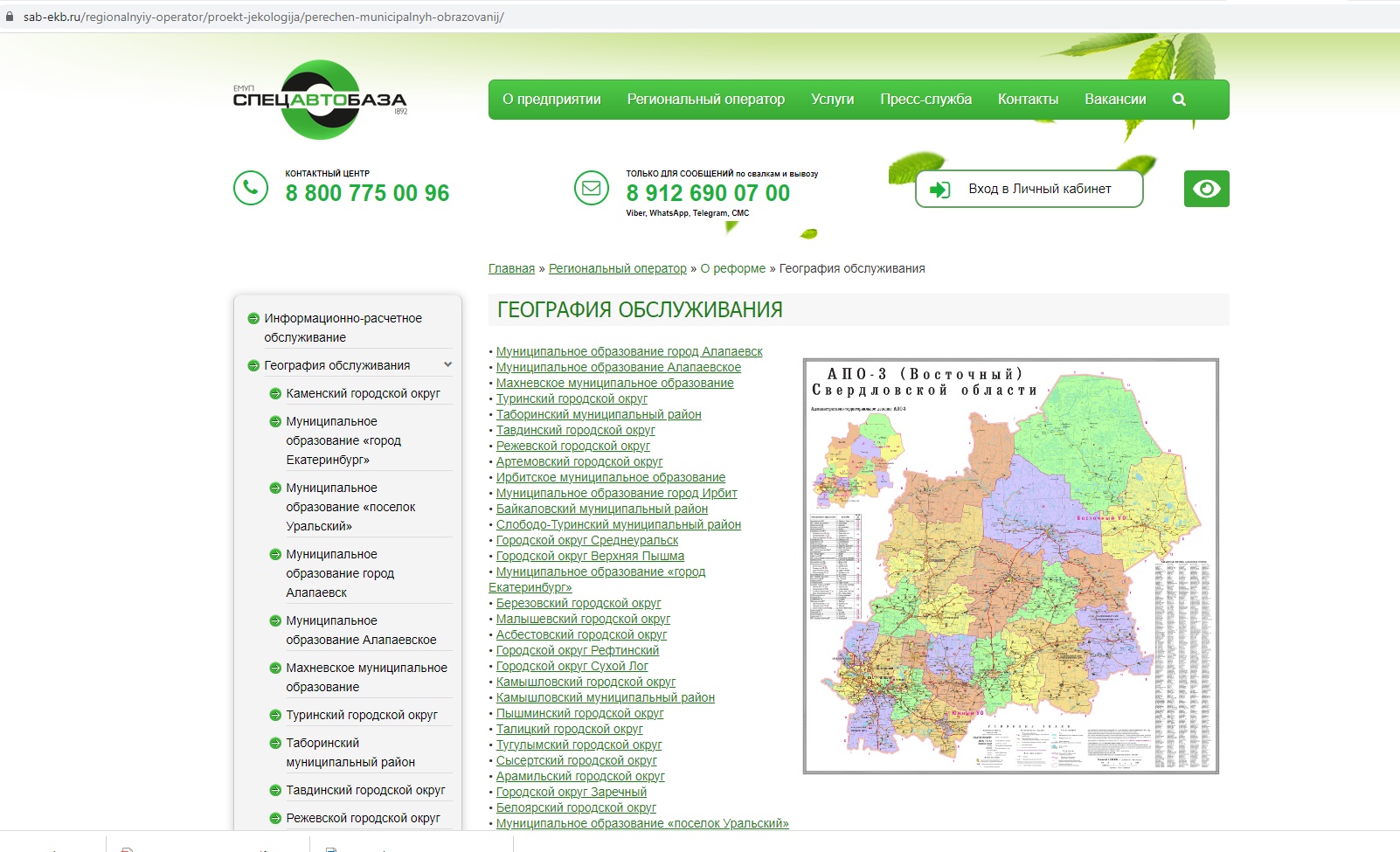Open Сысертский городской округ link

click(577, 760)
